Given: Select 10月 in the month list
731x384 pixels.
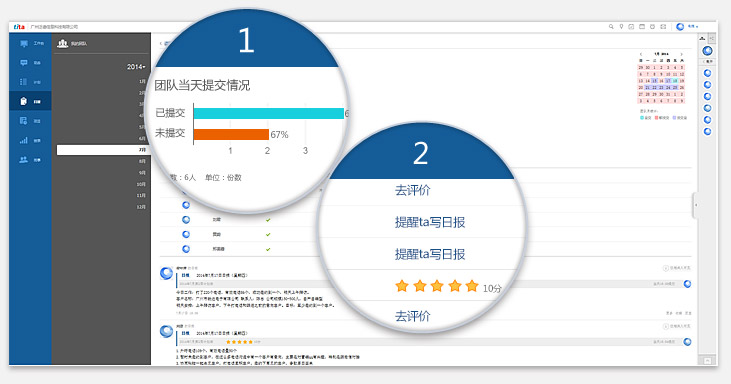Looking at the screenshot, I should pos(141,184).
